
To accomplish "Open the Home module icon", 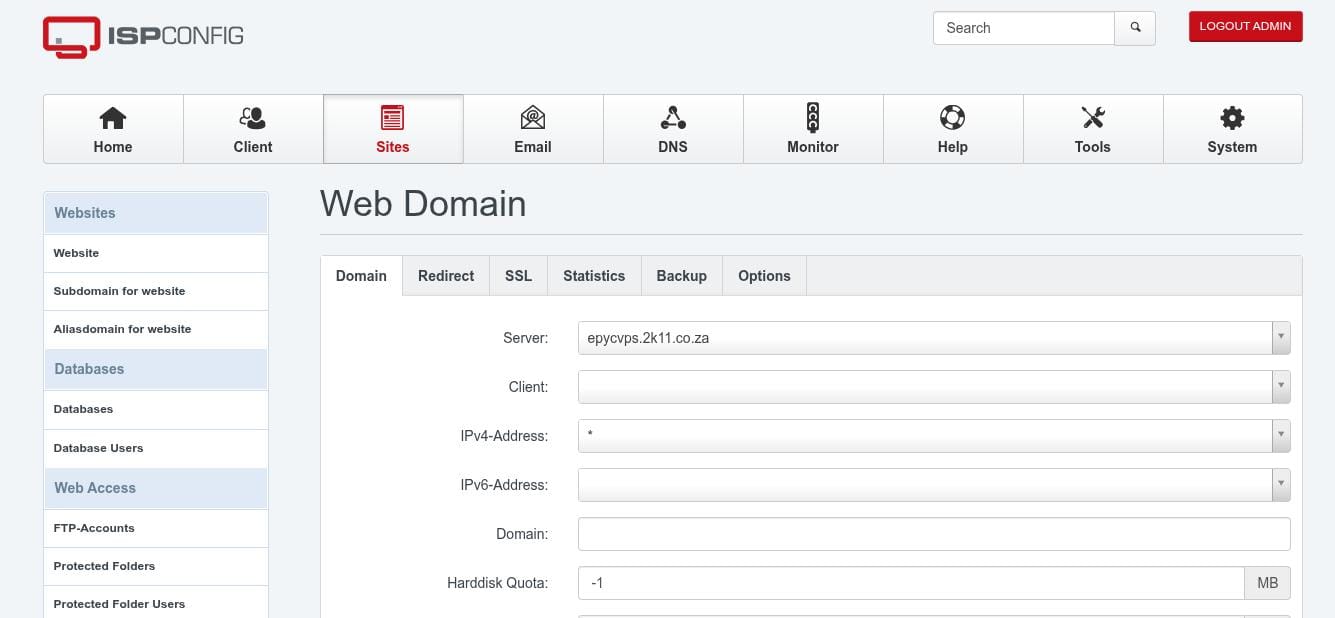I will pos(113,118).
